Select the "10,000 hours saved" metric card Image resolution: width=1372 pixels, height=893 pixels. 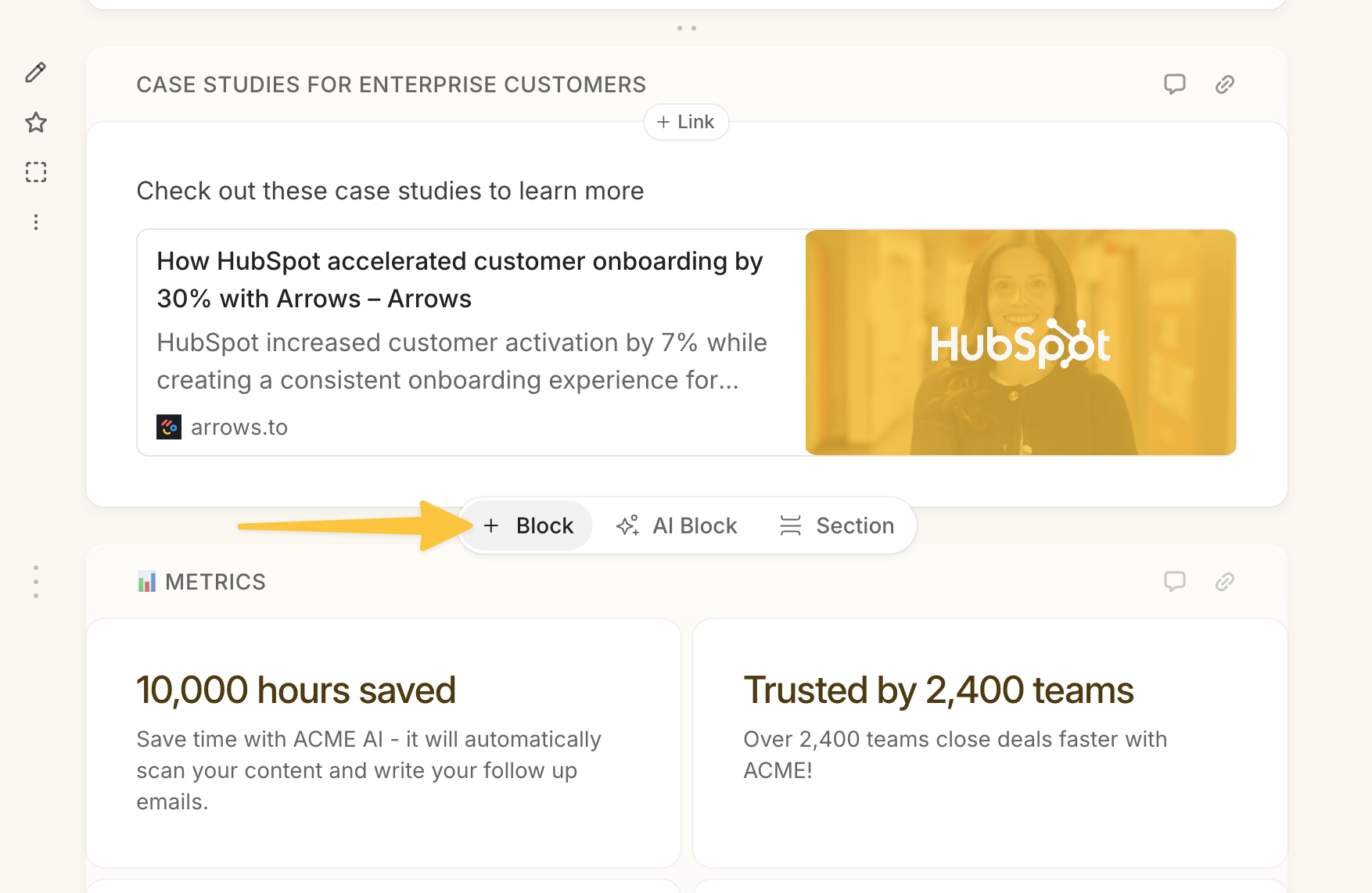[x=383, y=743]
